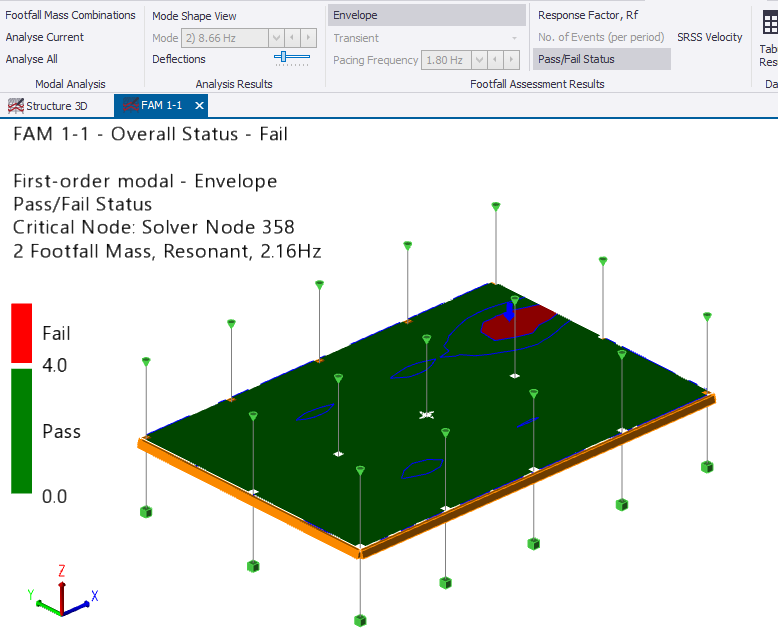This screenshot has width=778, height=639.
Task: Select the FAM 1-1 view tab
Action: click(x=161, y=106)
